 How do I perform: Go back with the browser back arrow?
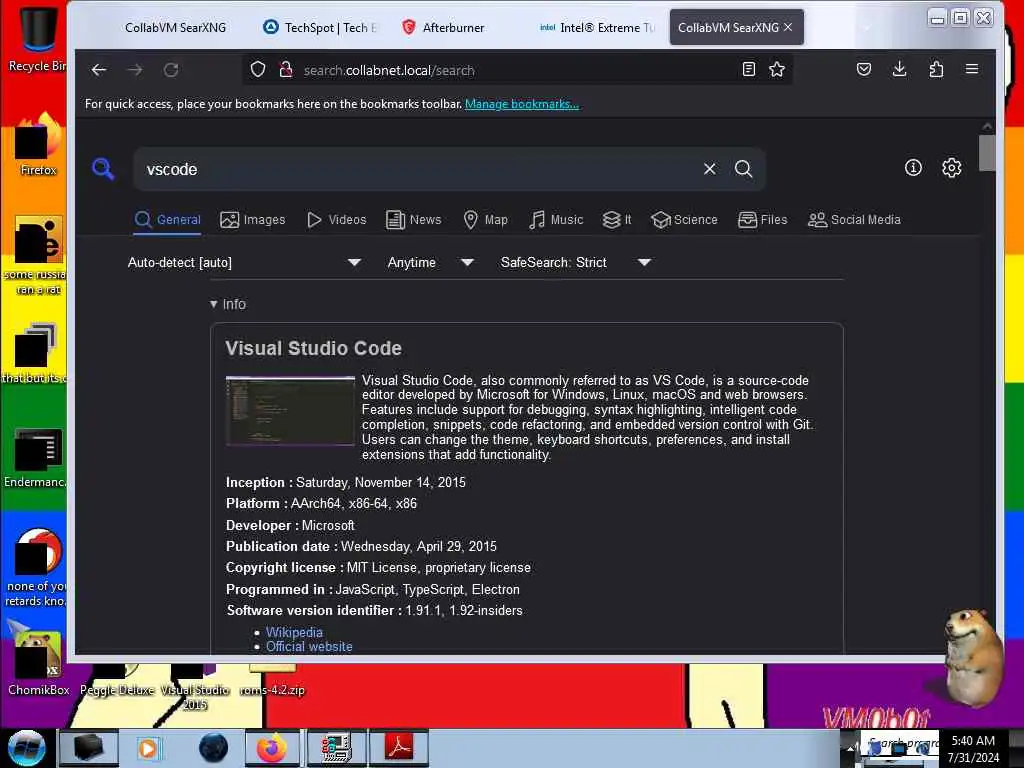(99, 70)
